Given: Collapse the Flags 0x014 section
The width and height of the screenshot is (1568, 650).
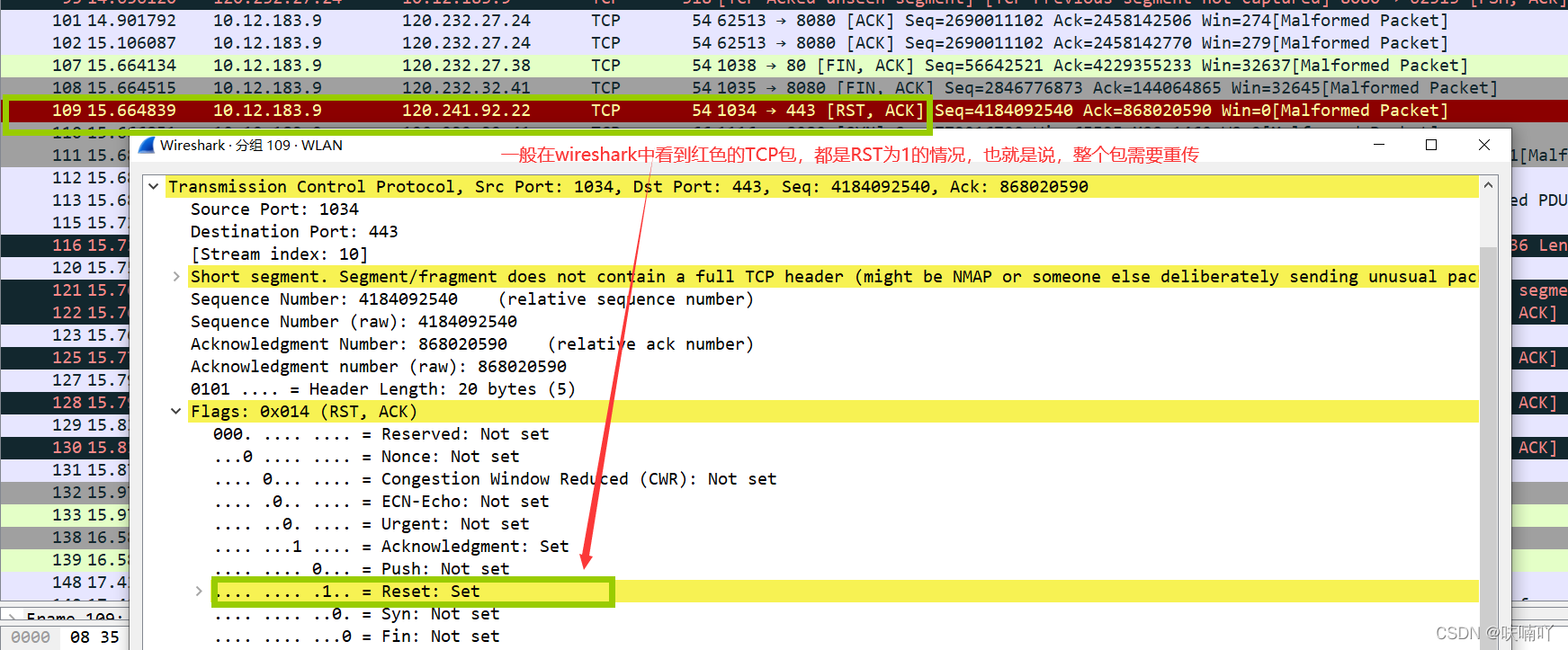Looking at the screenshot, I should [x=176, y=412].
